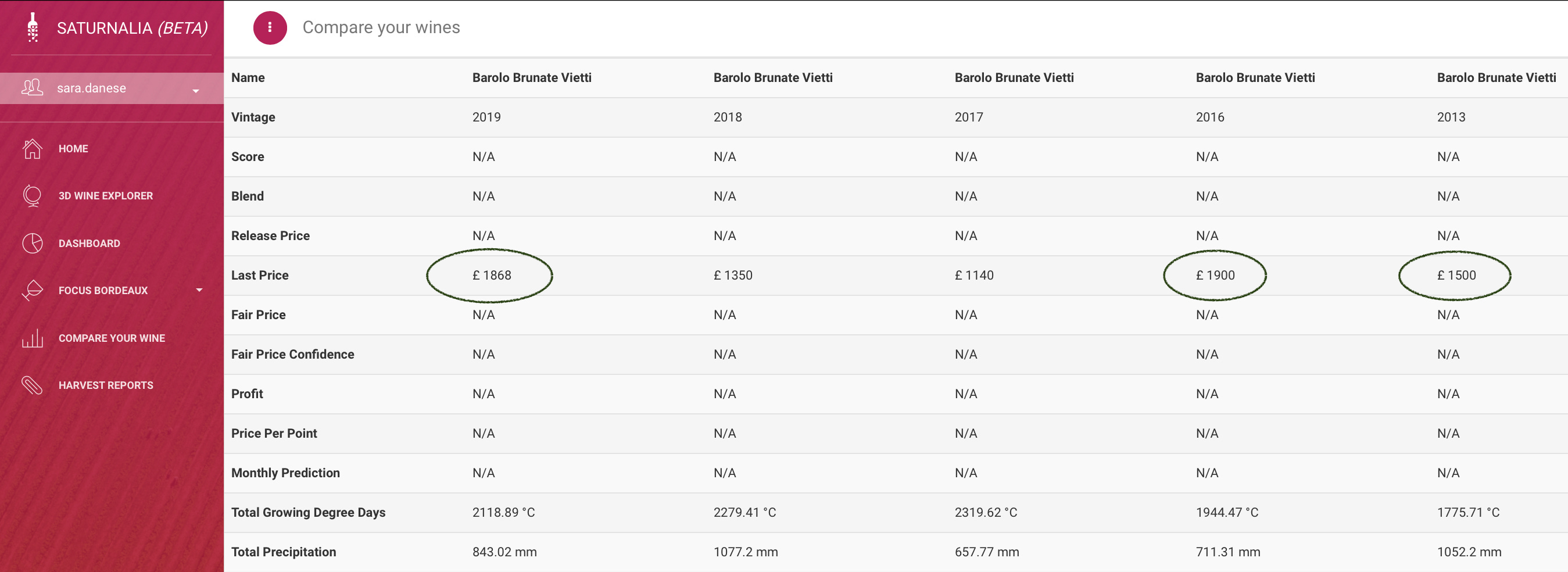Click the £ 1900 last price value
Viewport: 1568px width, 572px height.
[1215, 275]
